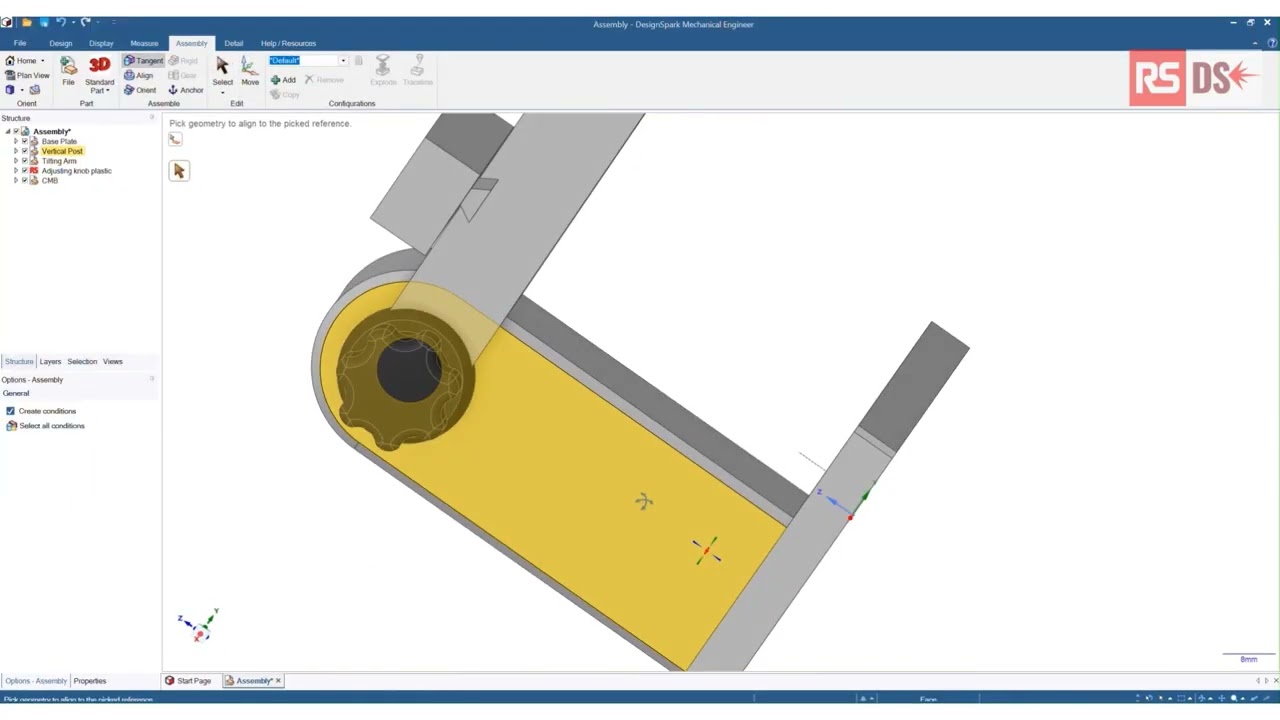Toggle Vertical Post visibility checkbox
1280x720 pixels.
(25, 151)
